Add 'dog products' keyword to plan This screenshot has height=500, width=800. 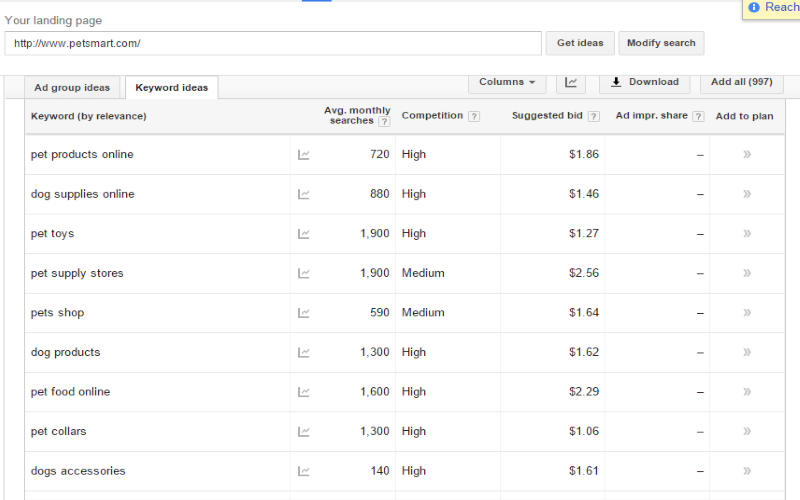(747, 352)
